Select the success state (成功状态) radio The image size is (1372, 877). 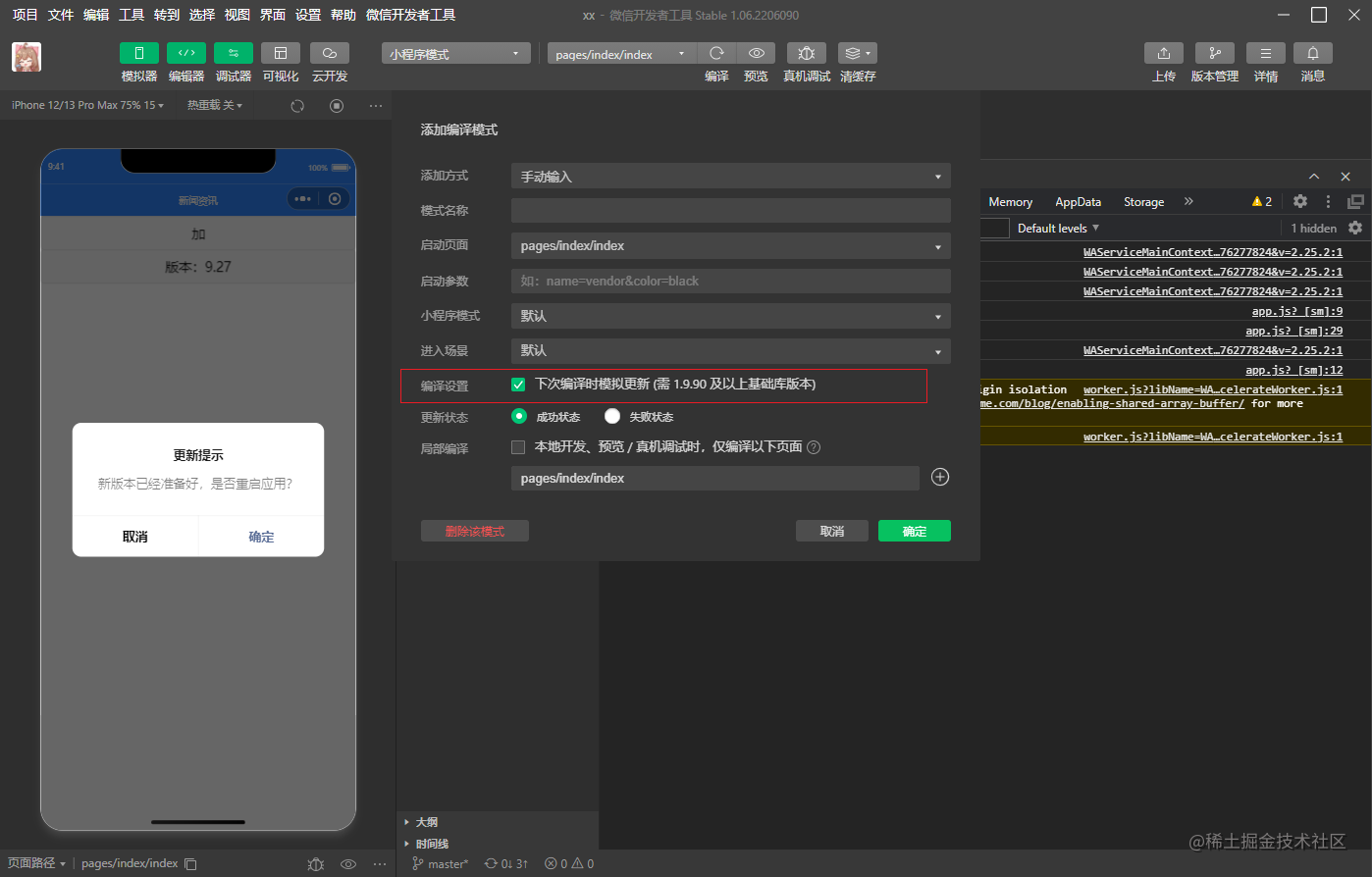click(x=519, y=416)
